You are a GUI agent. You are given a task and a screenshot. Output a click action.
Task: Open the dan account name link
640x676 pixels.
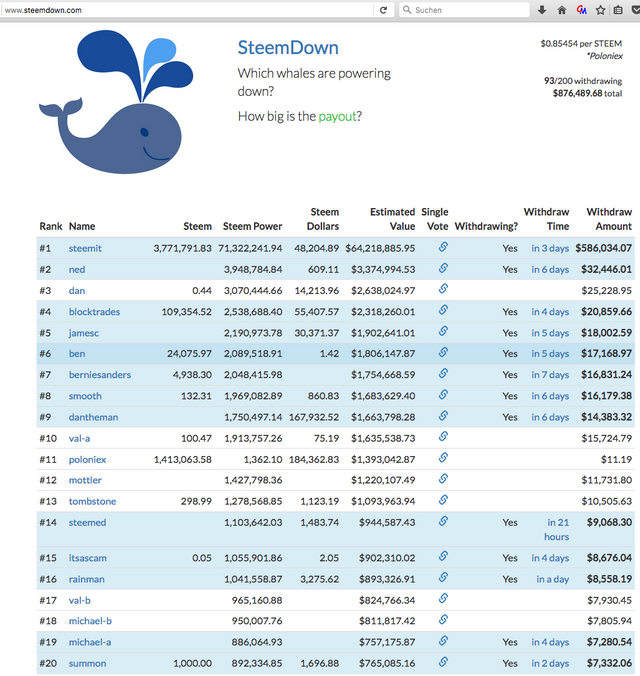[77, 291]
